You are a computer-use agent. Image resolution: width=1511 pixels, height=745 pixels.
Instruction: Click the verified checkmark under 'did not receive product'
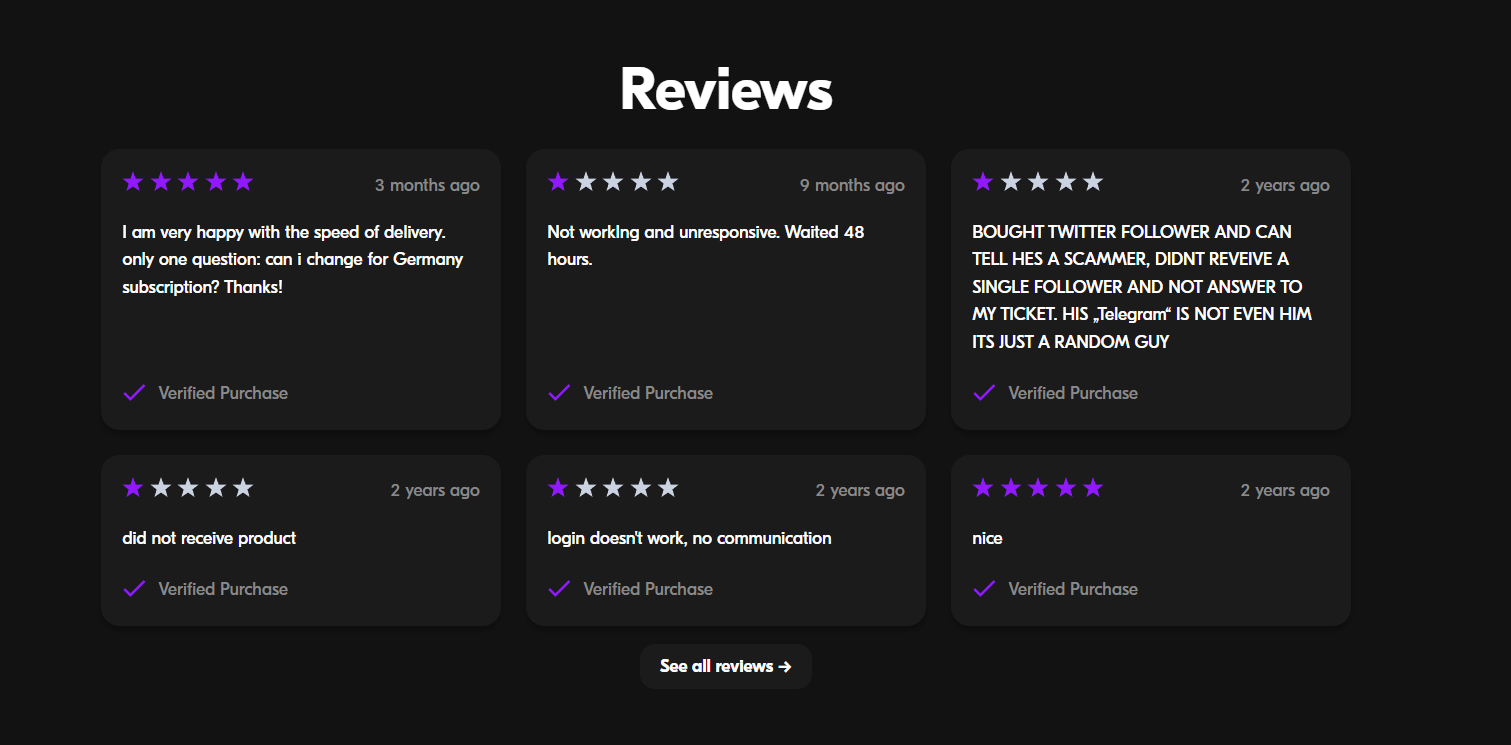tap(135, 589)
